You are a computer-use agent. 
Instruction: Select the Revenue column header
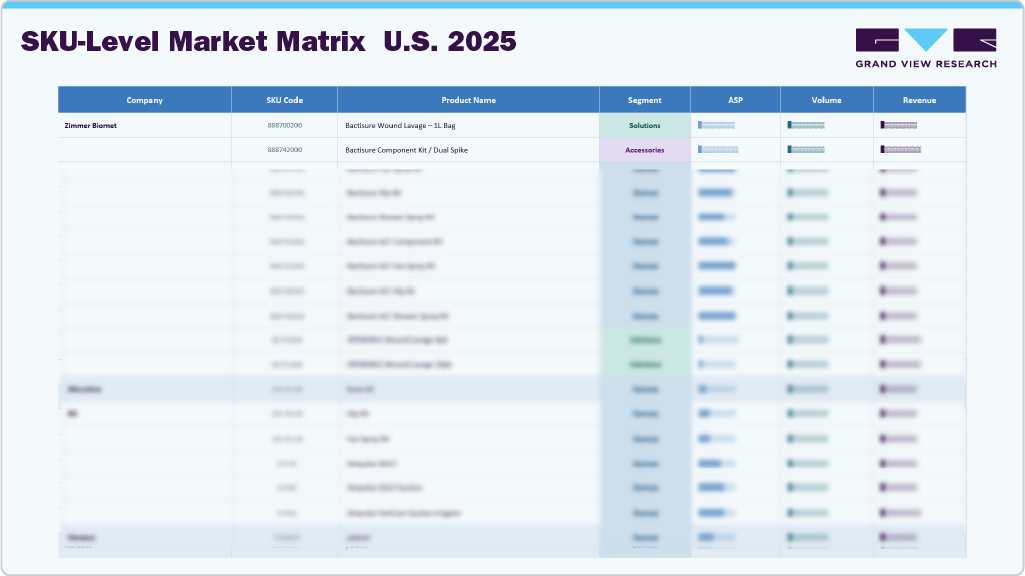coord(919,100)
